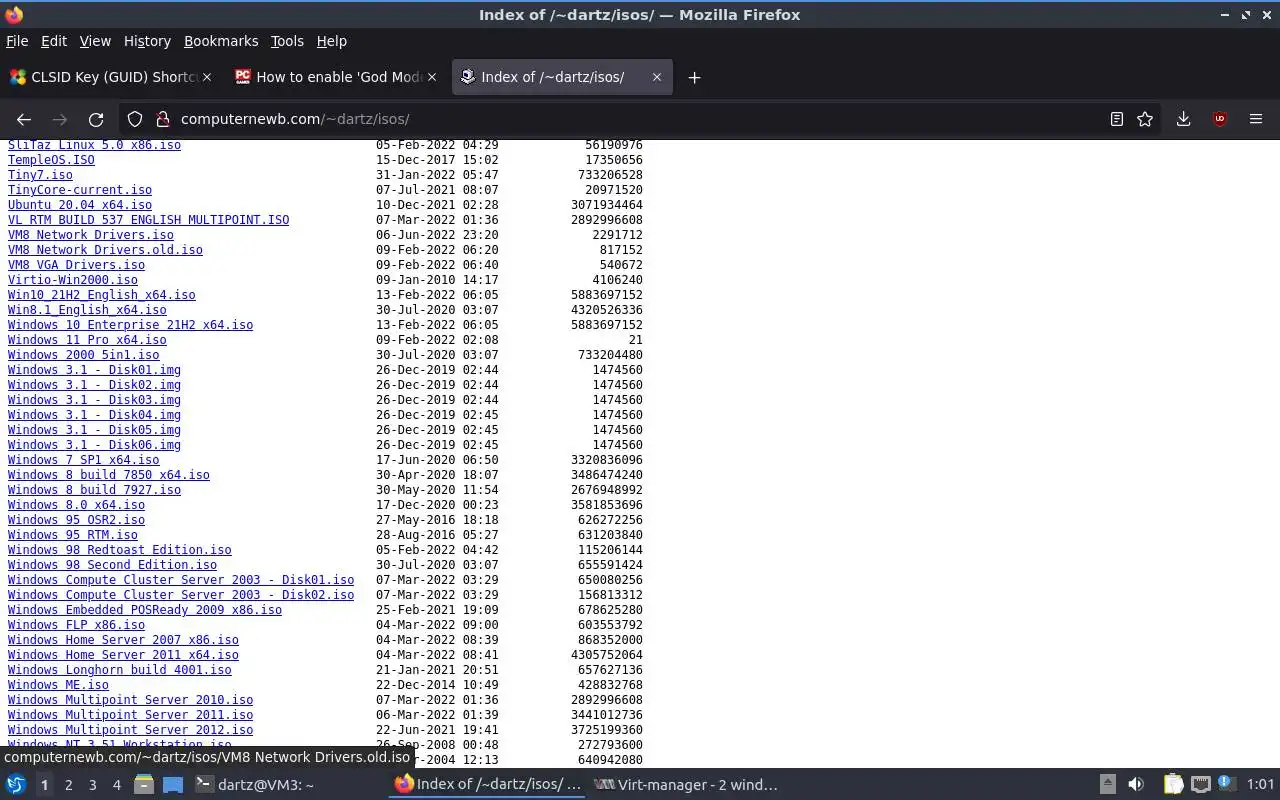
Task: Click Windows_98_Second_Edition.iso link
Action: [x=112, y=565]
